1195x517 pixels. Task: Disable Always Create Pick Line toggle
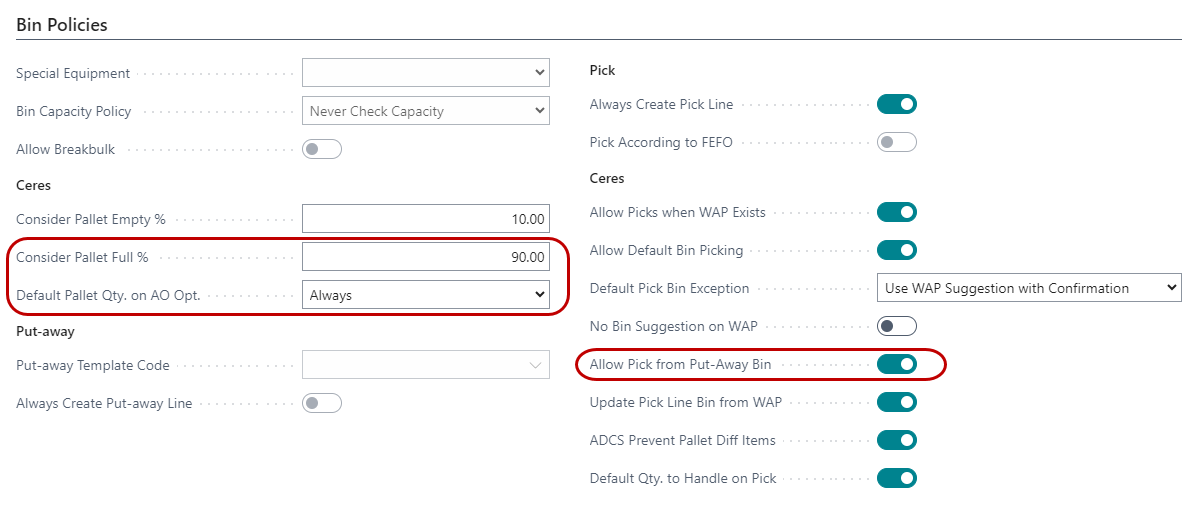pyautogui.click(x=896, y=104)
